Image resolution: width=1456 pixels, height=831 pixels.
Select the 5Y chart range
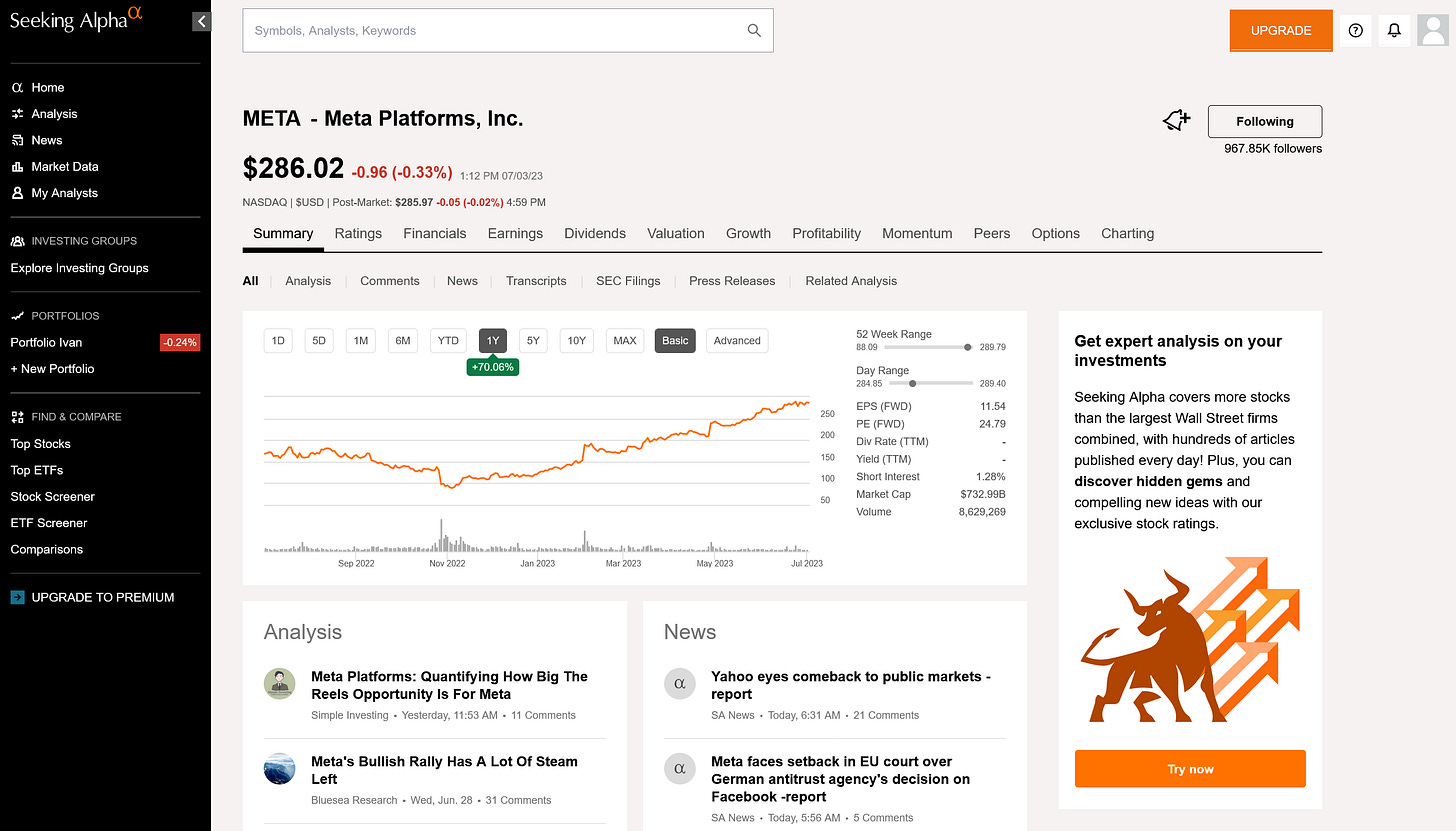[533, 341]
